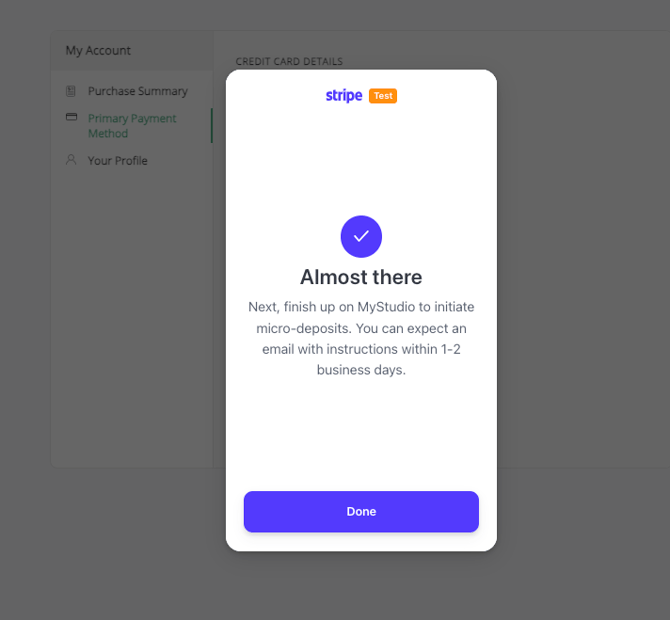
Task: Click the Purchase Summary receipt icon
Action: 71,91
